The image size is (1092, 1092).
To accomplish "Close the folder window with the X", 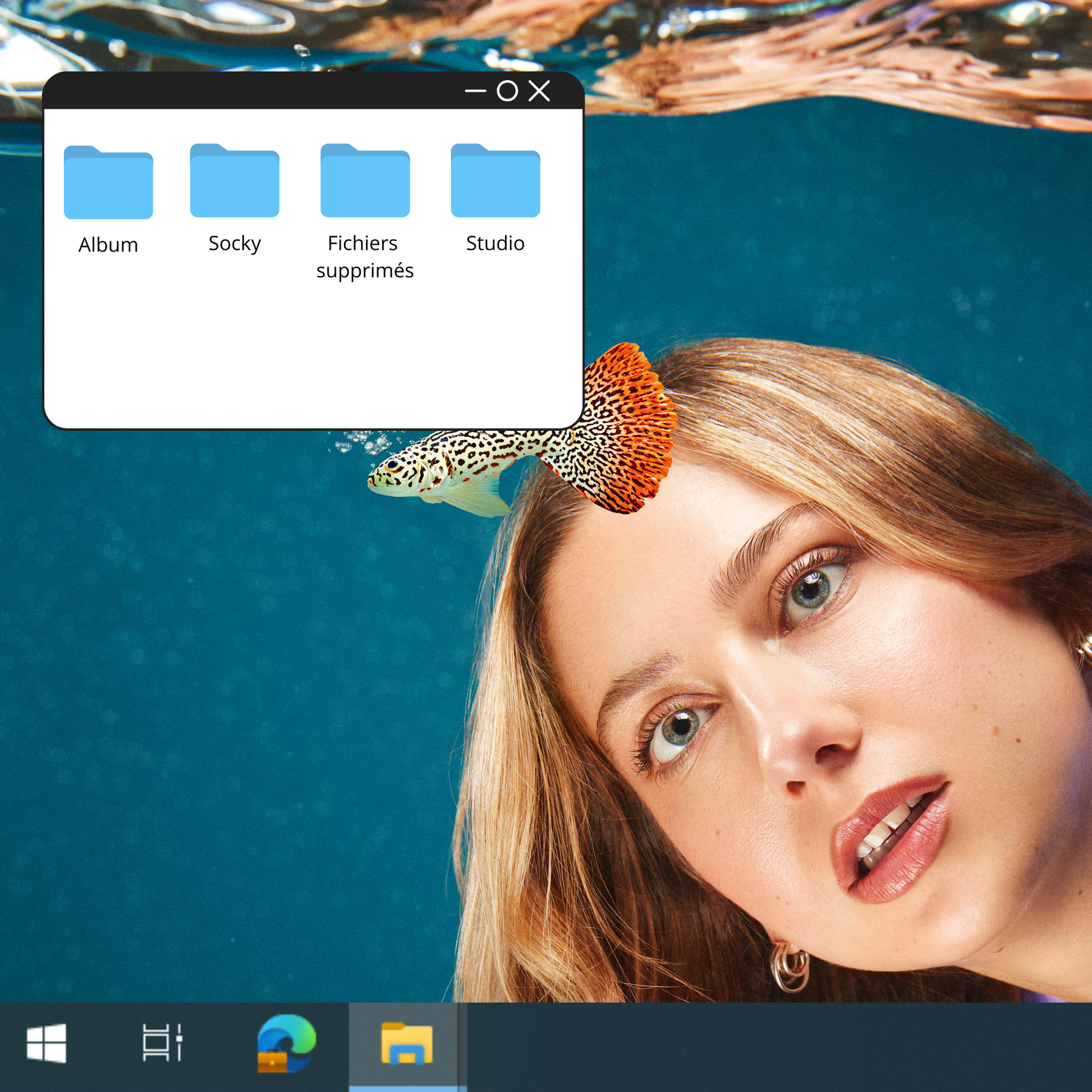I will [x=539, y=90].
